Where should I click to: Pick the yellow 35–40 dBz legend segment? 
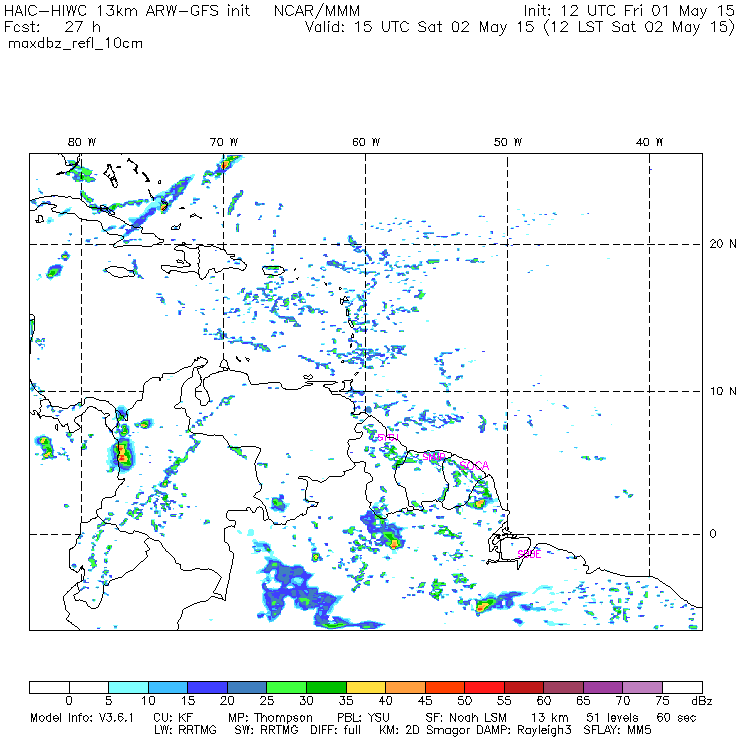pyautogui.click(x=366, y=687)
